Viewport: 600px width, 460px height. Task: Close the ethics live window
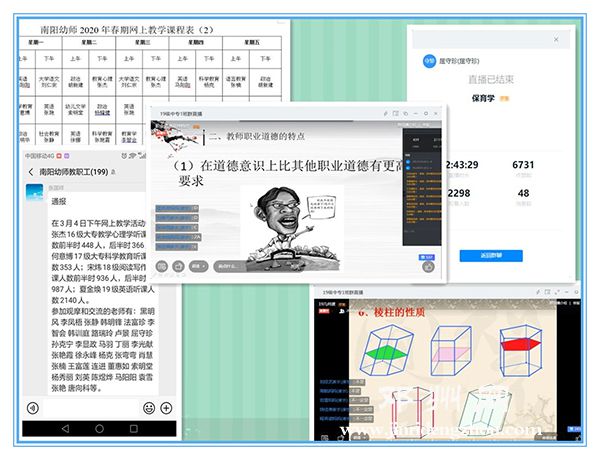[x=436, y=114]
